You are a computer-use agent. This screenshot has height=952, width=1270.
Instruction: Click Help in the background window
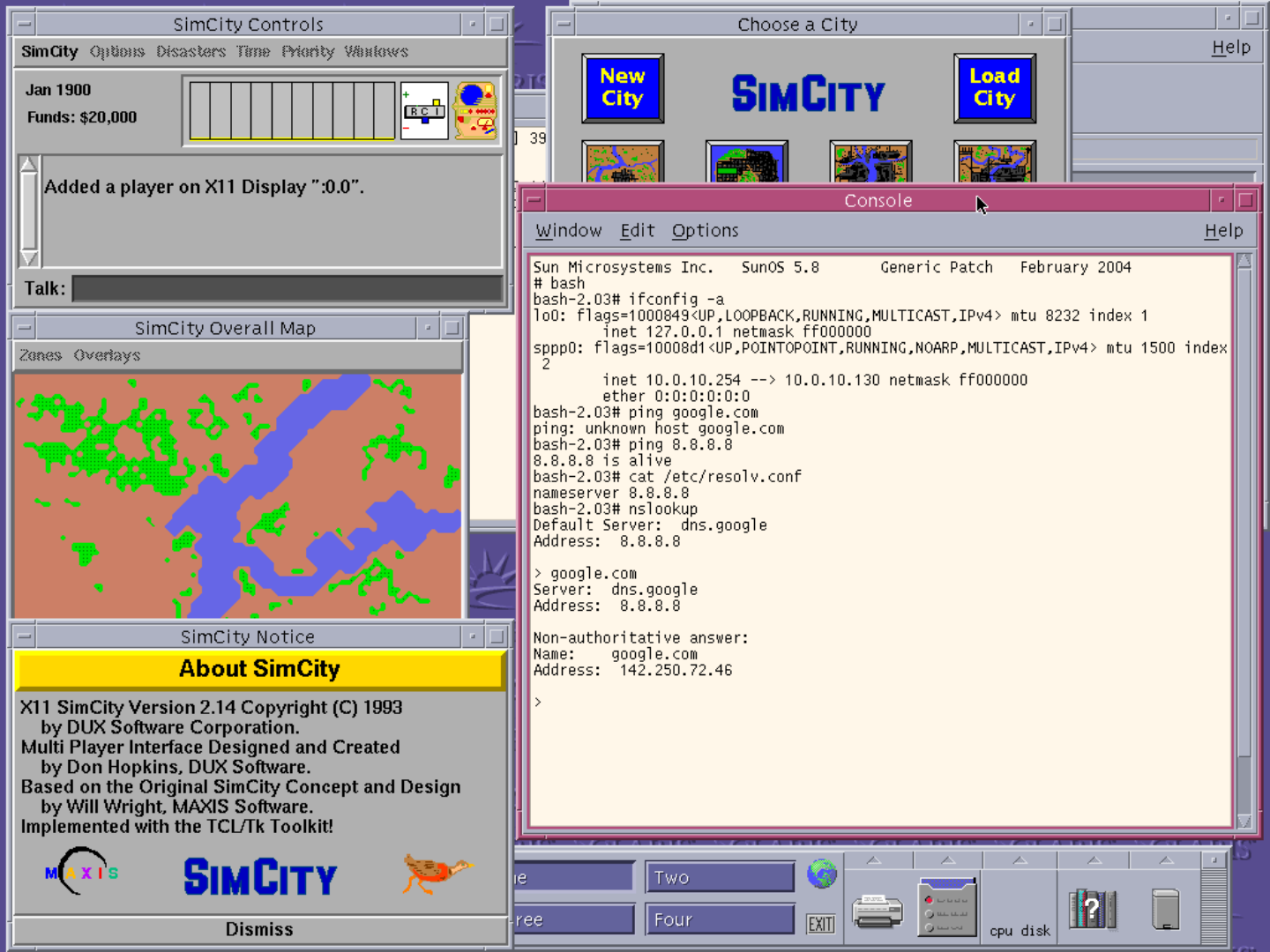[x=1231, y=48]
